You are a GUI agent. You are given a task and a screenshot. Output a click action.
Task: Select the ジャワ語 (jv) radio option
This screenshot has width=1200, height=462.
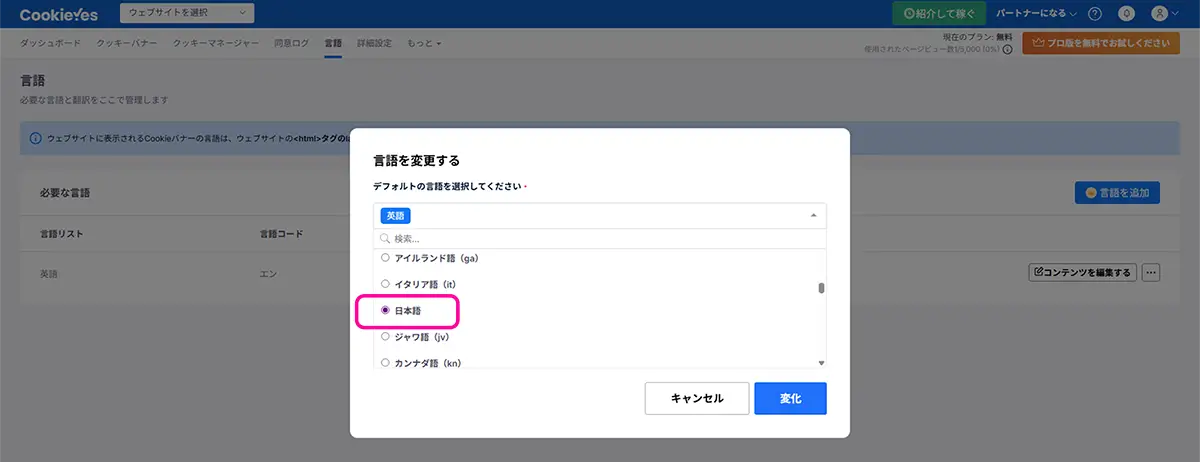[385, 337]
